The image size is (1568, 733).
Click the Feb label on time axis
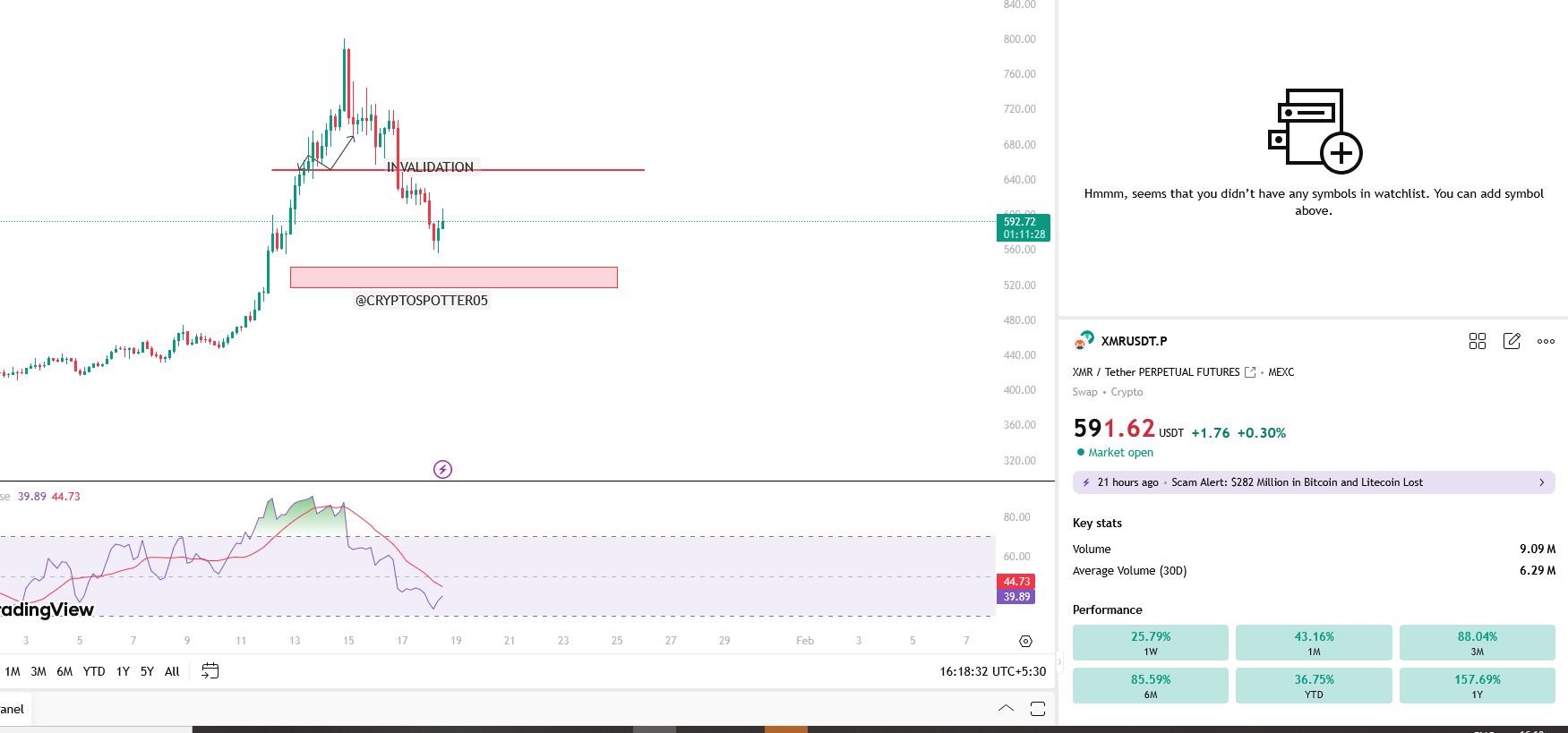(x=805, y=641)
